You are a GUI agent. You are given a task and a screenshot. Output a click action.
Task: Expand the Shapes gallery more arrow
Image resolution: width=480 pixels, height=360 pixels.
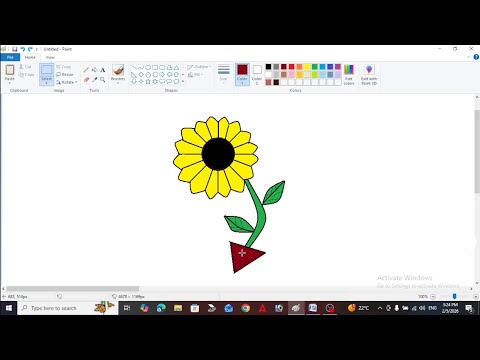click(x=183, y=81)
